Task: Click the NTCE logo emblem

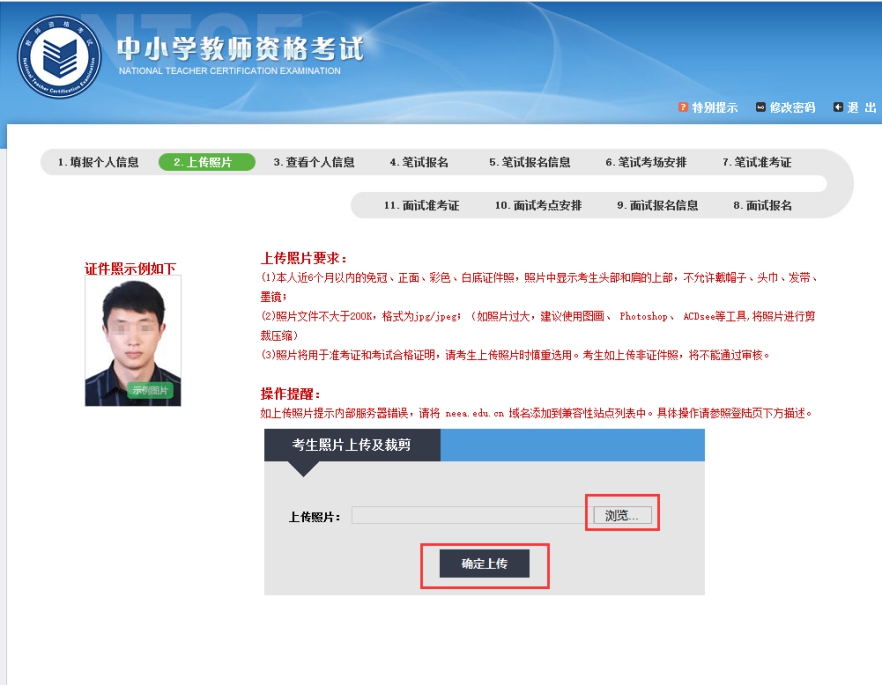Action: (x=59, y=57)
